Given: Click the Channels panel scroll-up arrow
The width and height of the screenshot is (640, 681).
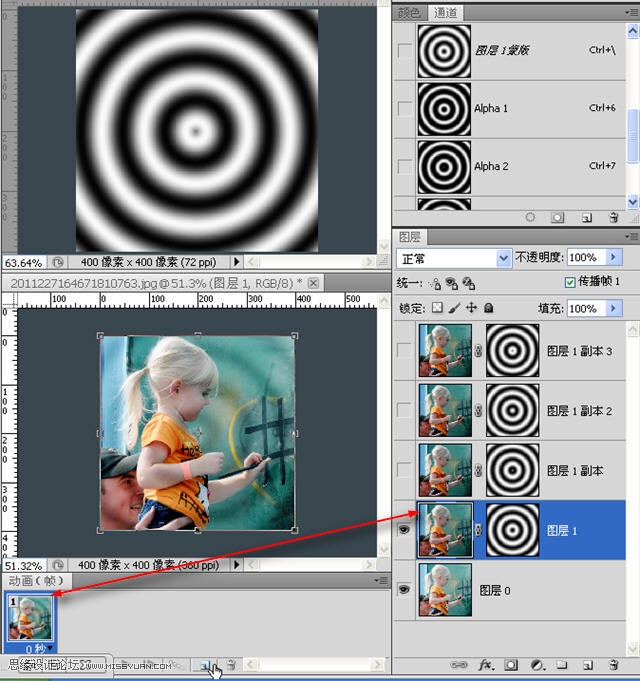Looking at the screenshot, I should pos(633,30).
